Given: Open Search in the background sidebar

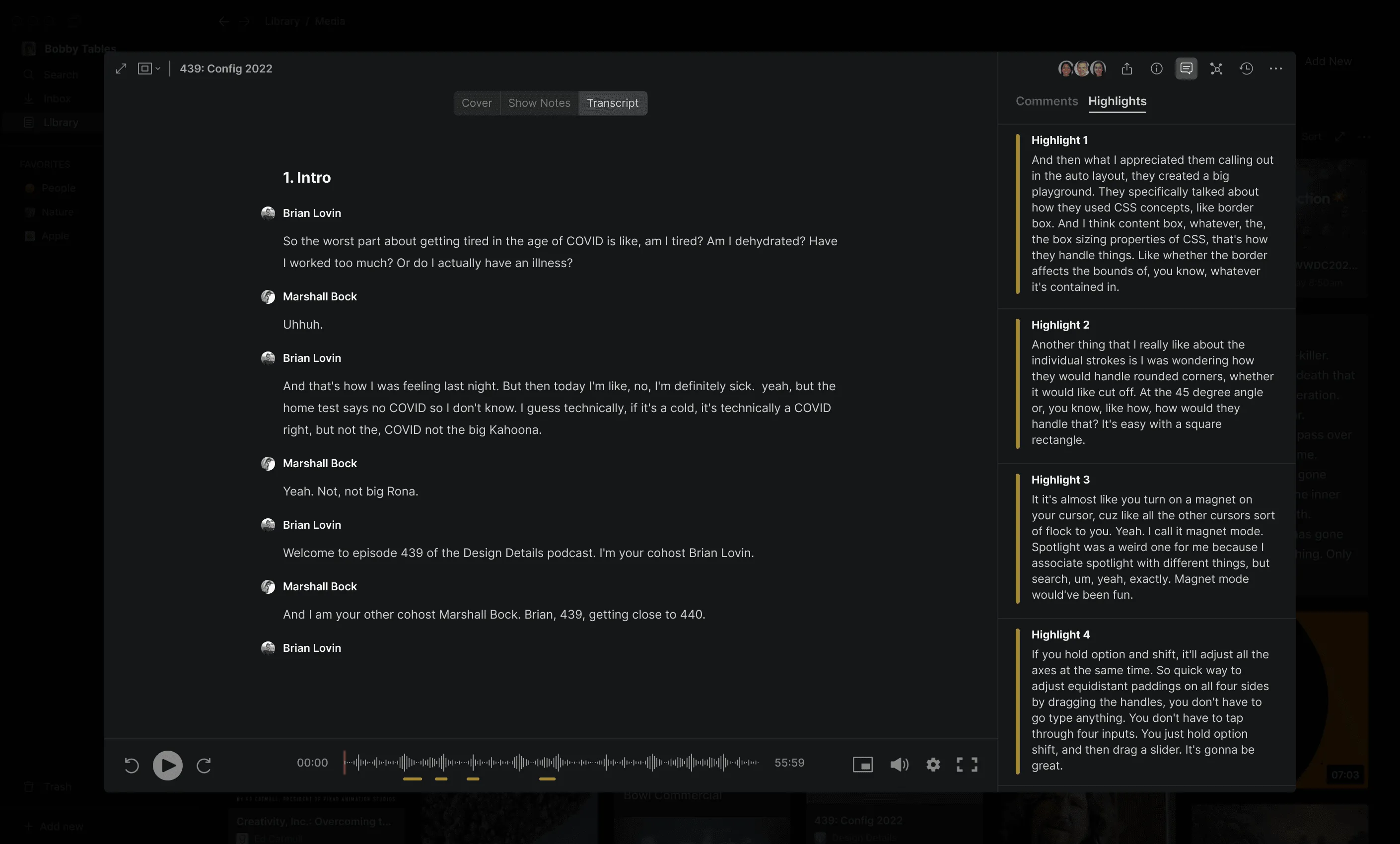Looking at the screenshot, I should click(52, 74).
